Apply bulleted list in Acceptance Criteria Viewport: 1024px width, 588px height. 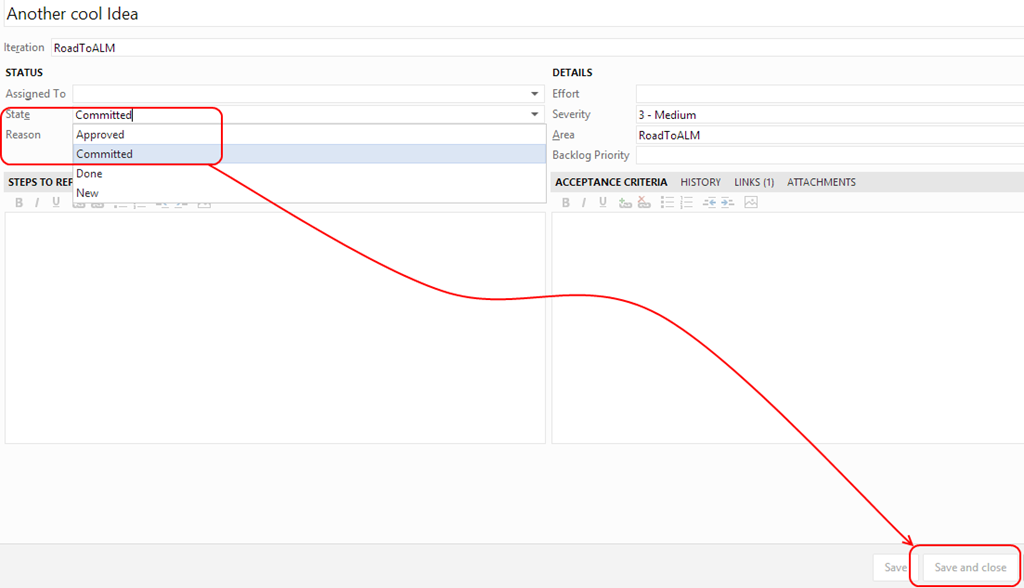coord(667,202)
